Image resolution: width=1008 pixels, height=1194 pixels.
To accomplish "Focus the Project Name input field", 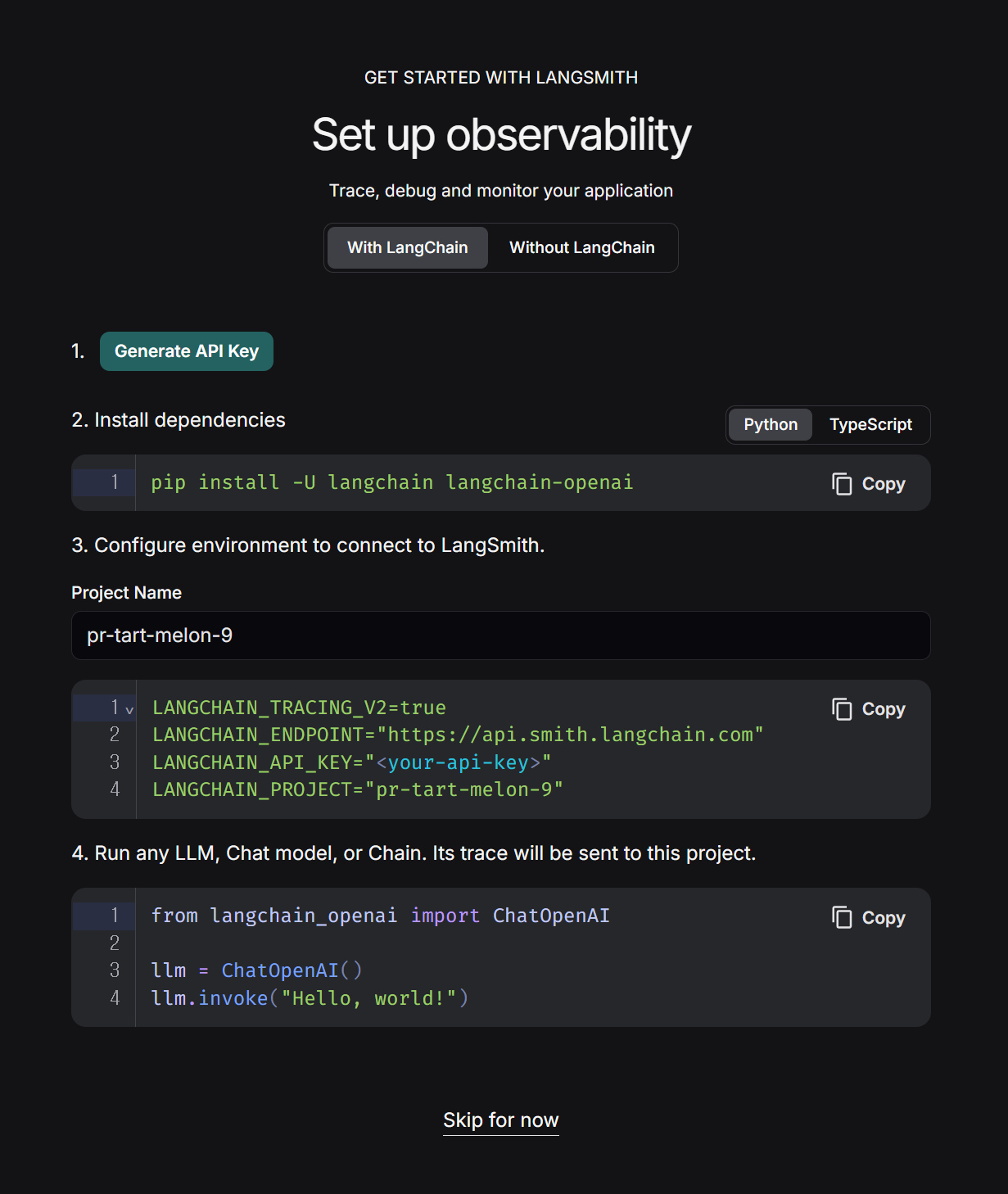I will [501, 635].
